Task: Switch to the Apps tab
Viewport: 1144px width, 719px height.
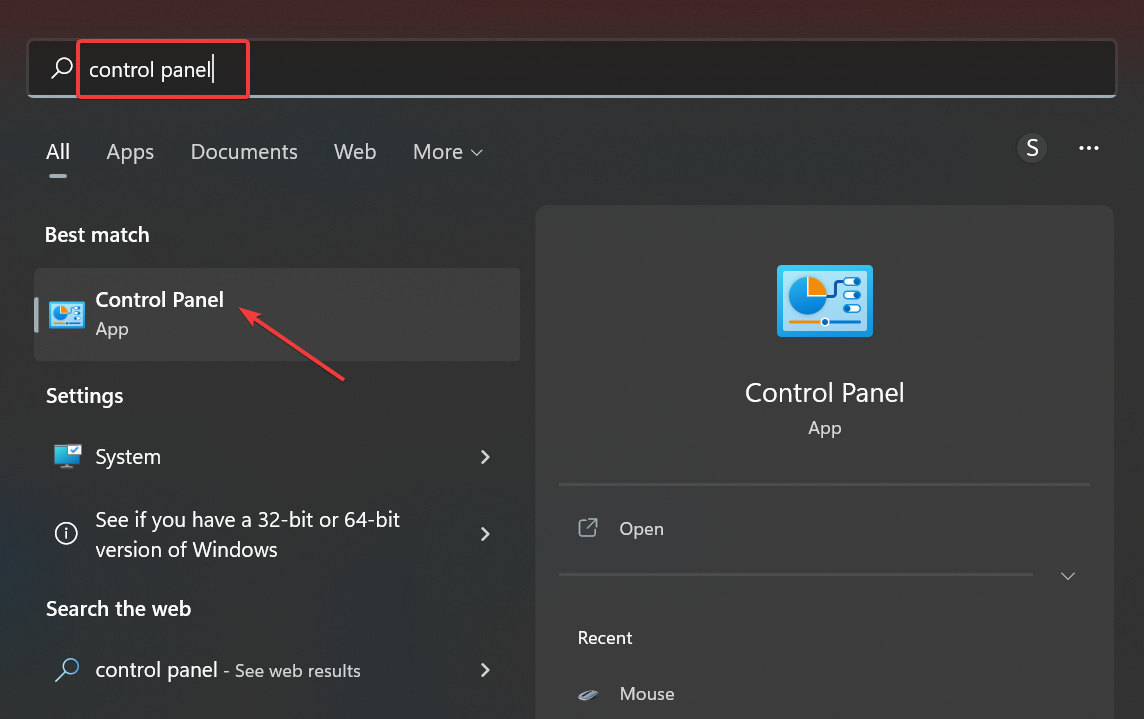Action: (x=130, y=152)
